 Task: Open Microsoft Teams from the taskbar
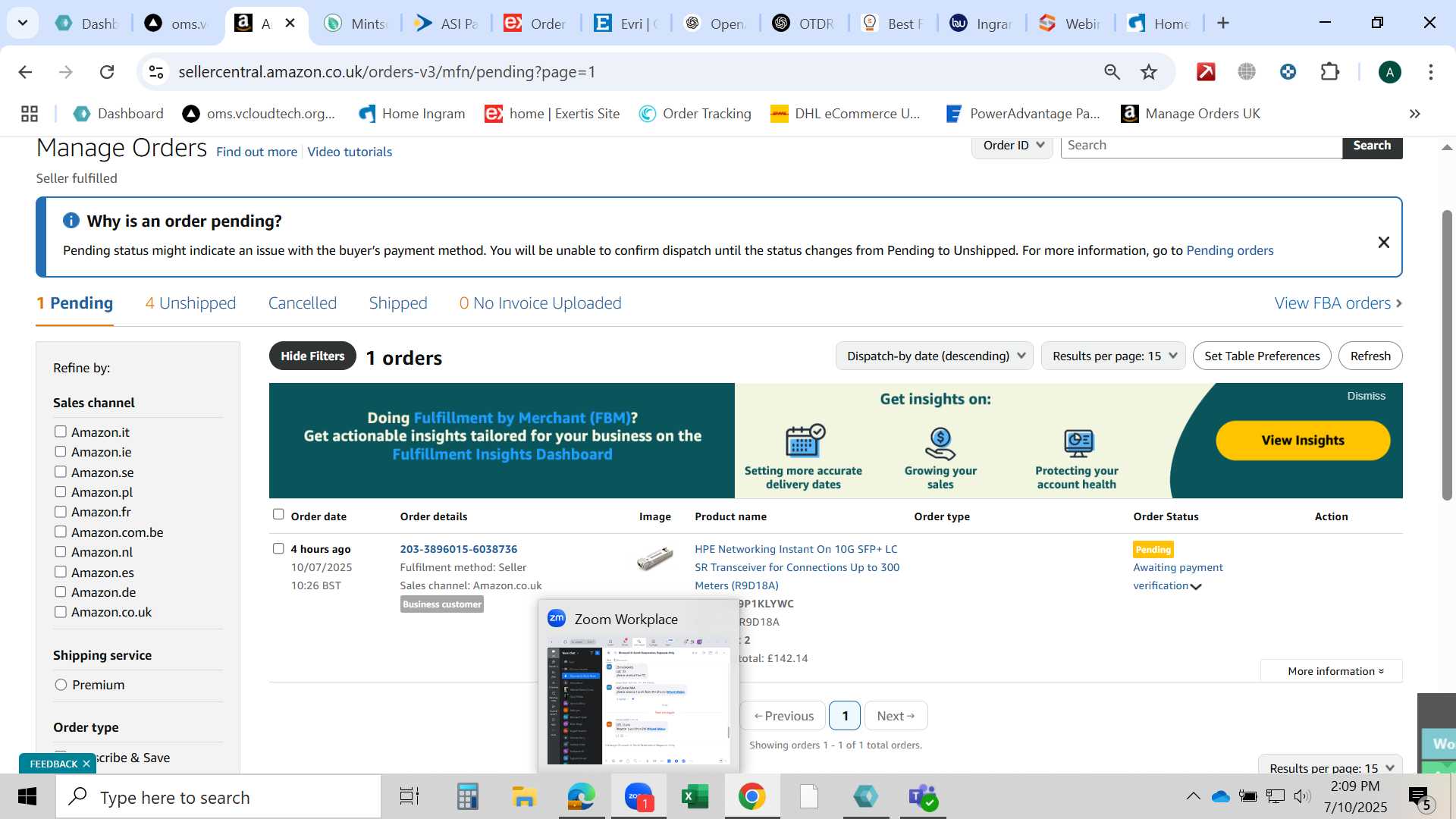tap(922, 797)
